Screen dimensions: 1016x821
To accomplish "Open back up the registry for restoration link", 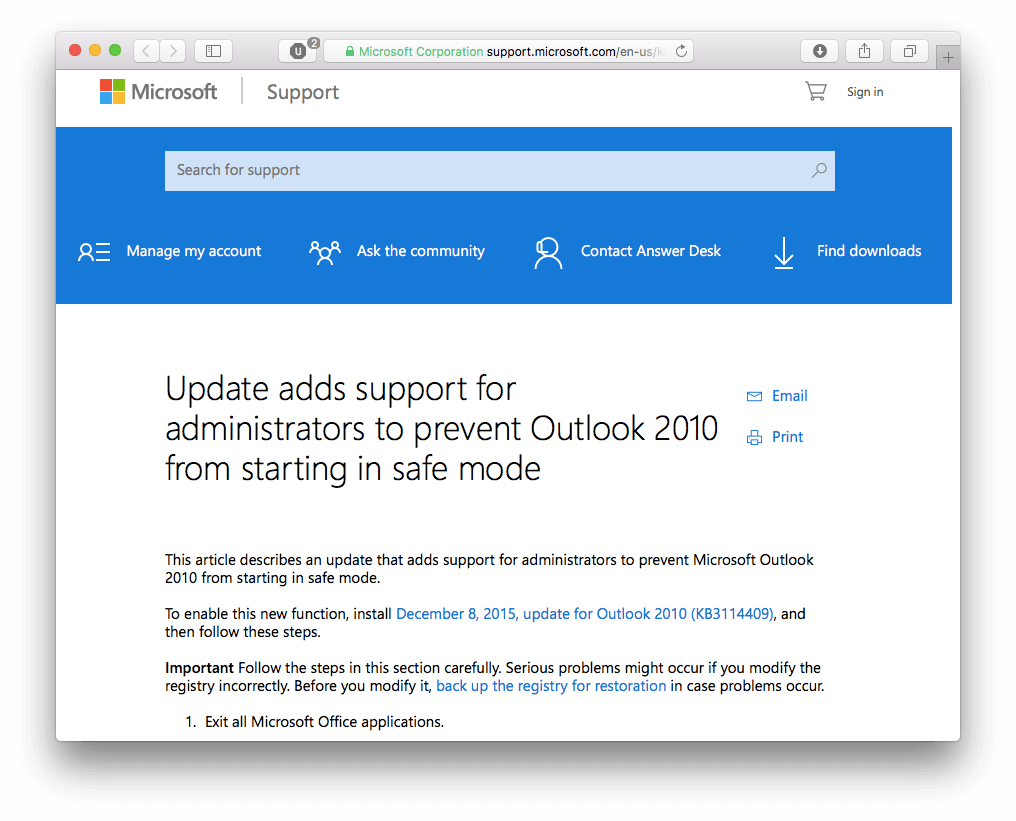I will point(551,686).
